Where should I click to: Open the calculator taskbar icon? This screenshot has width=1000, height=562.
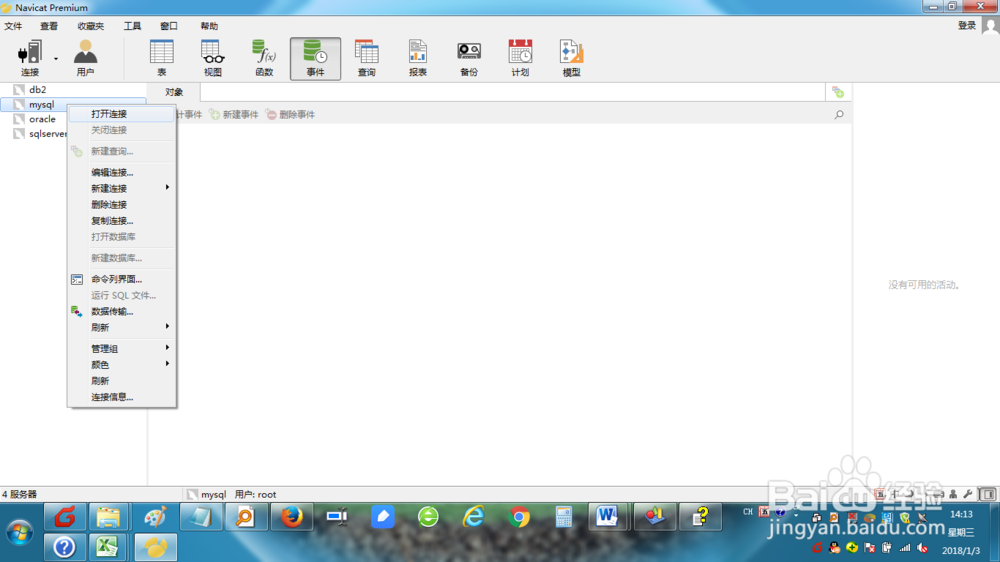[x=564, y=517]
